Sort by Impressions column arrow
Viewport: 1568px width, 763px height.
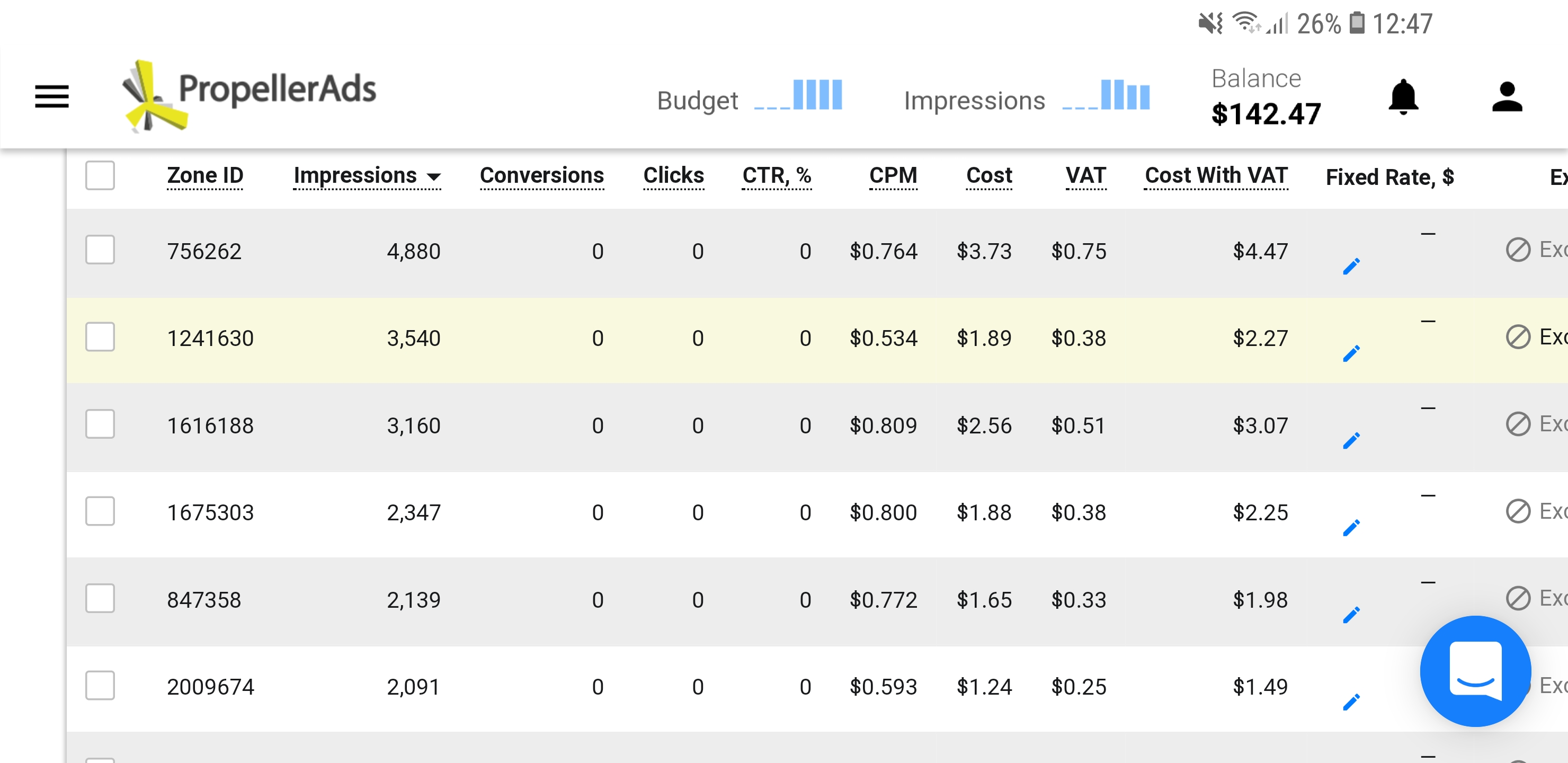[433, 177]
